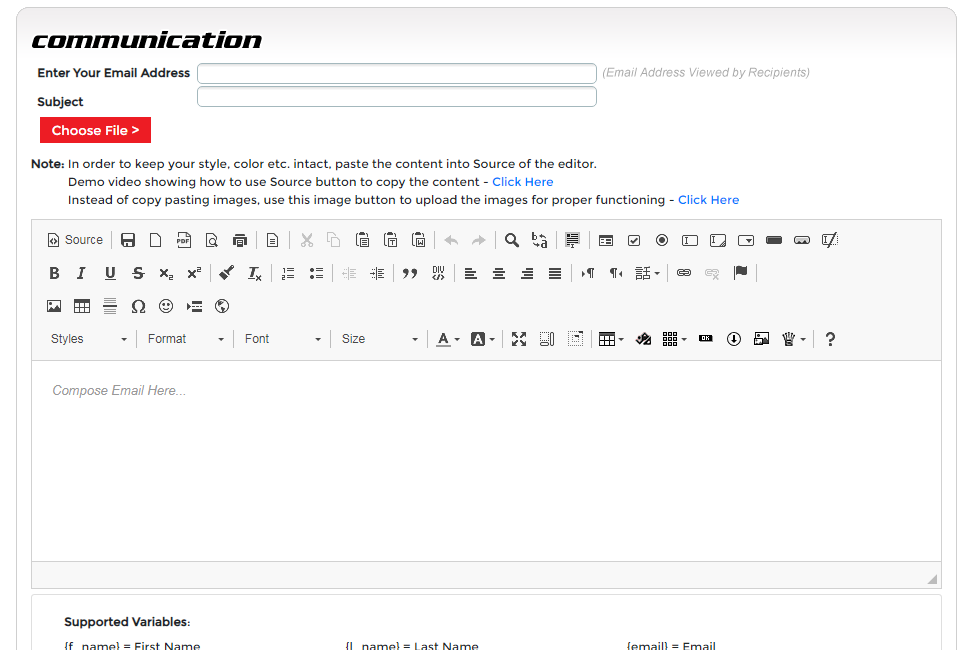
Task: Toggle bold formatting
Action: [54, 273]
